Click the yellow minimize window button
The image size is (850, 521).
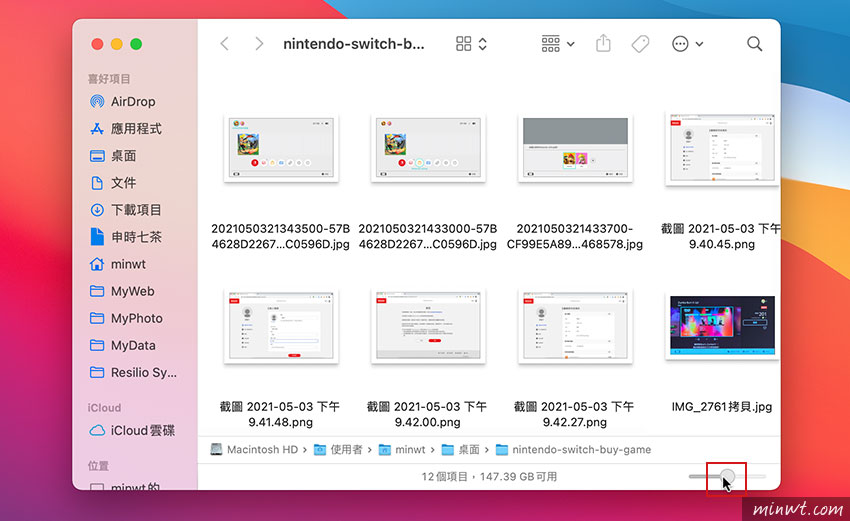pos(117,44)
